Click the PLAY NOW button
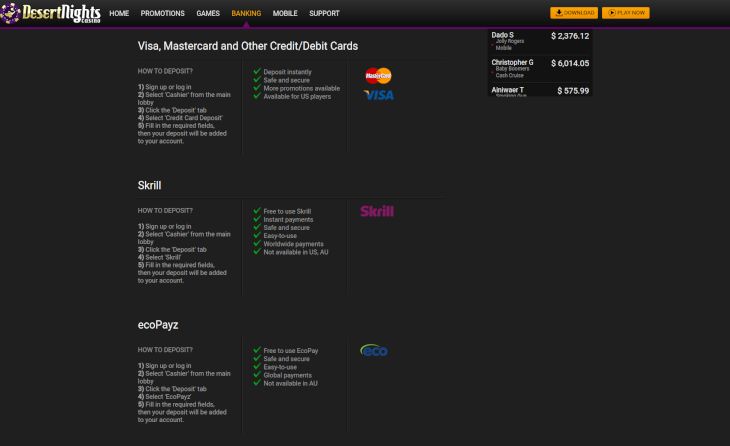The width and height of the screenshot is (730, 446). 626,13
